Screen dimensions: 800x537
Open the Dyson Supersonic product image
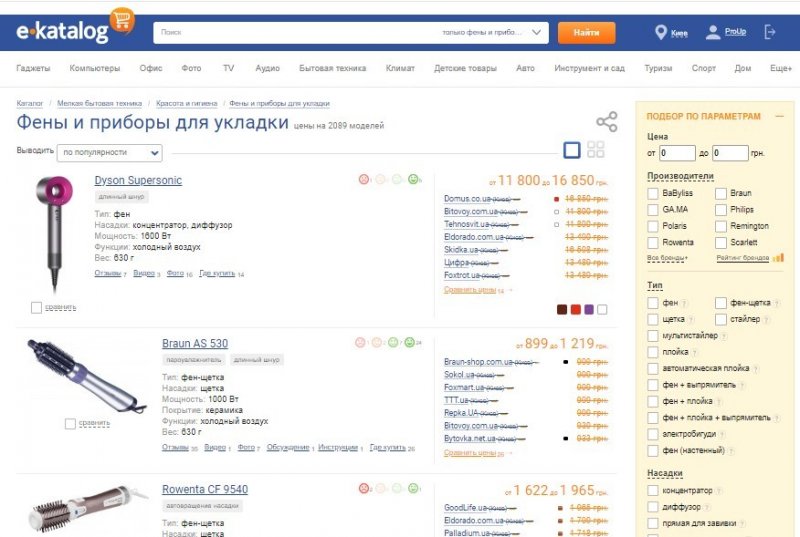[54, 234]
